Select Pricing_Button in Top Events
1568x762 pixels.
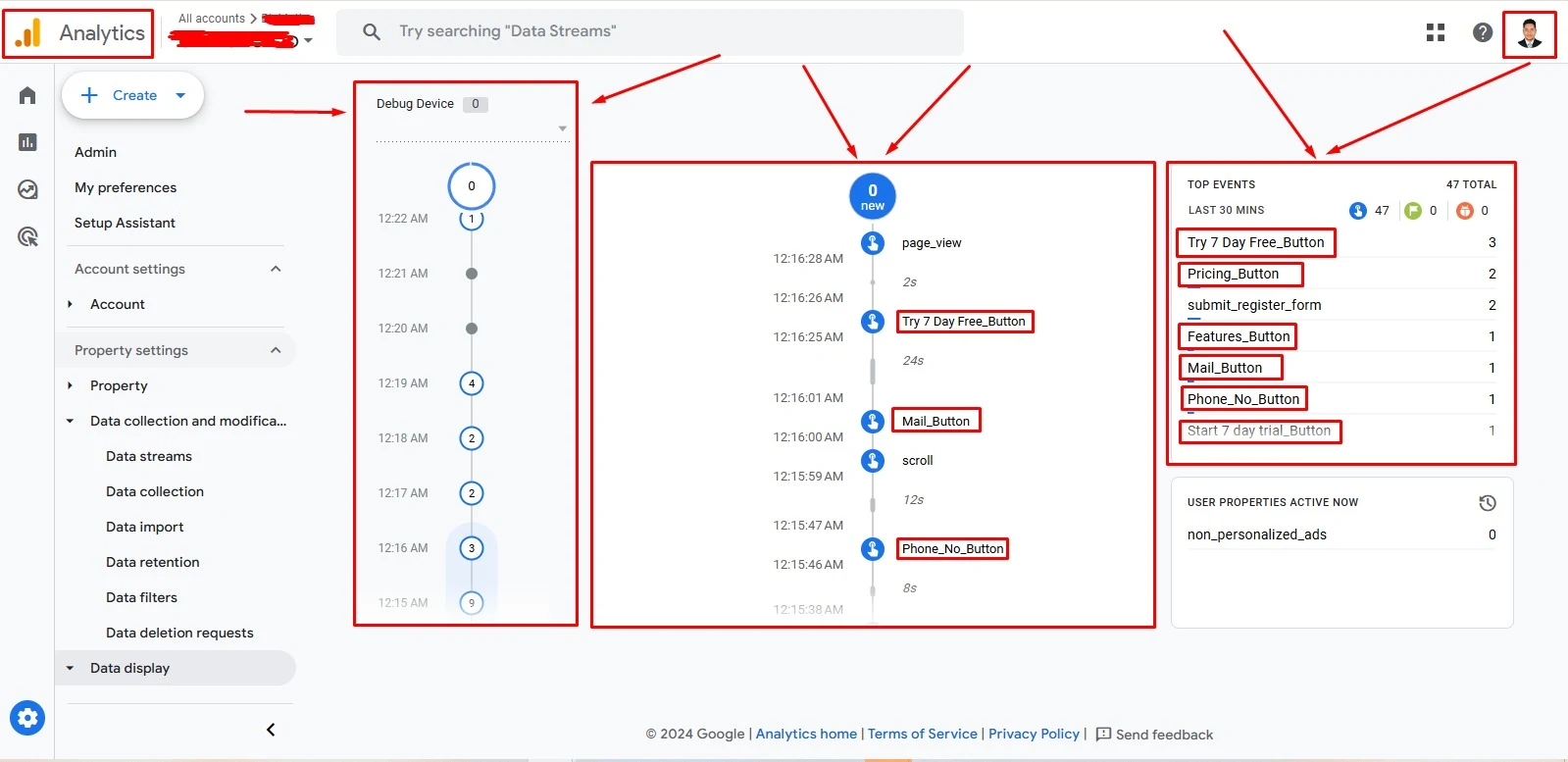(1233, 274)
